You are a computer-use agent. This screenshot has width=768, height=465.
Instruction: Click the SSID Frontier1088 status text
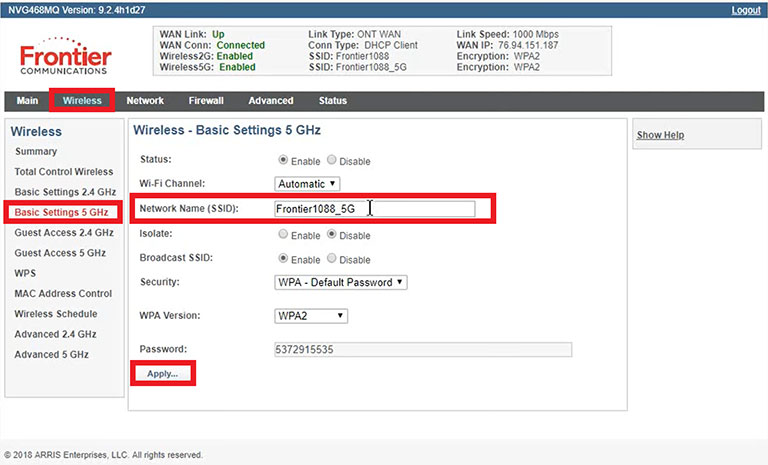coord(349,56)
